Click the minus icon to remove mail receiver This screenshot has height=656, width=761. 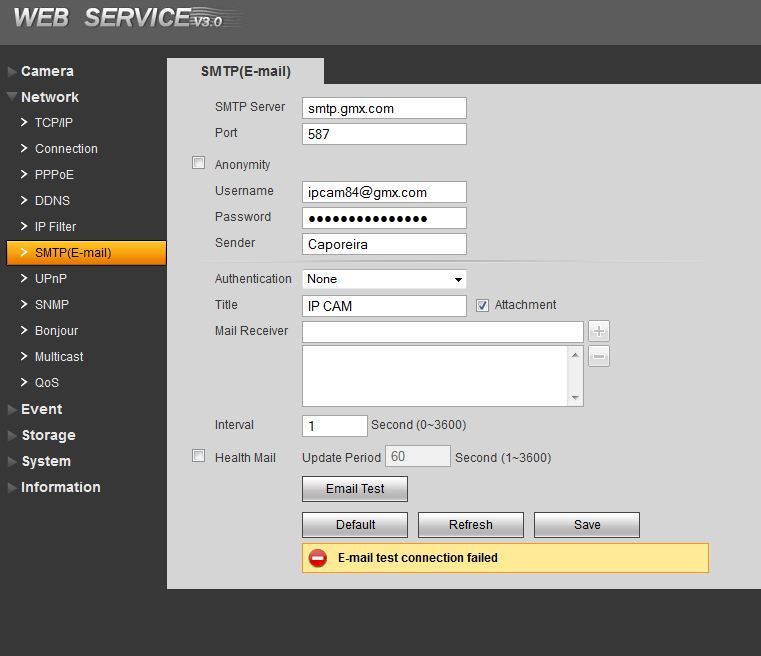(598, 357)
